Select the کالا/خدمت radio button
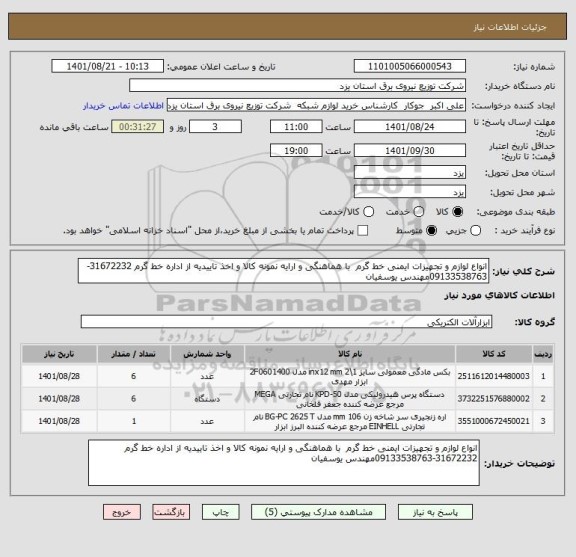 point(368,212)
